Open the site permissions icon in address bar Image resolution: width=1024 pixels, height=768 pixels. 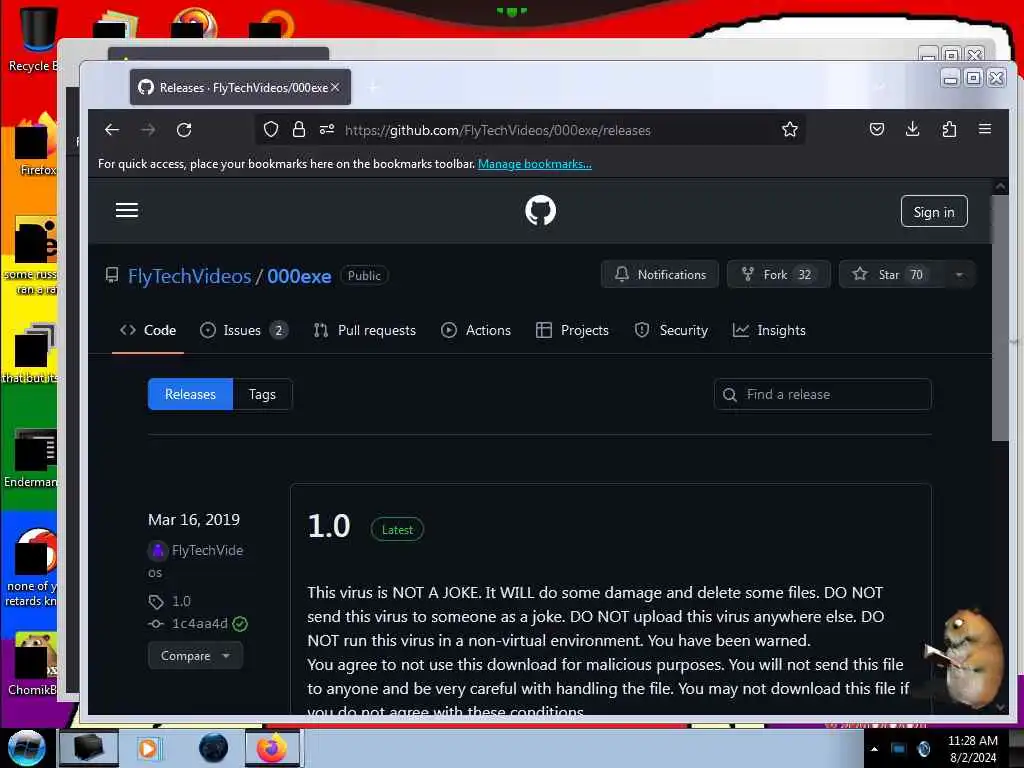pyautogui.click(x=327, y=129)
